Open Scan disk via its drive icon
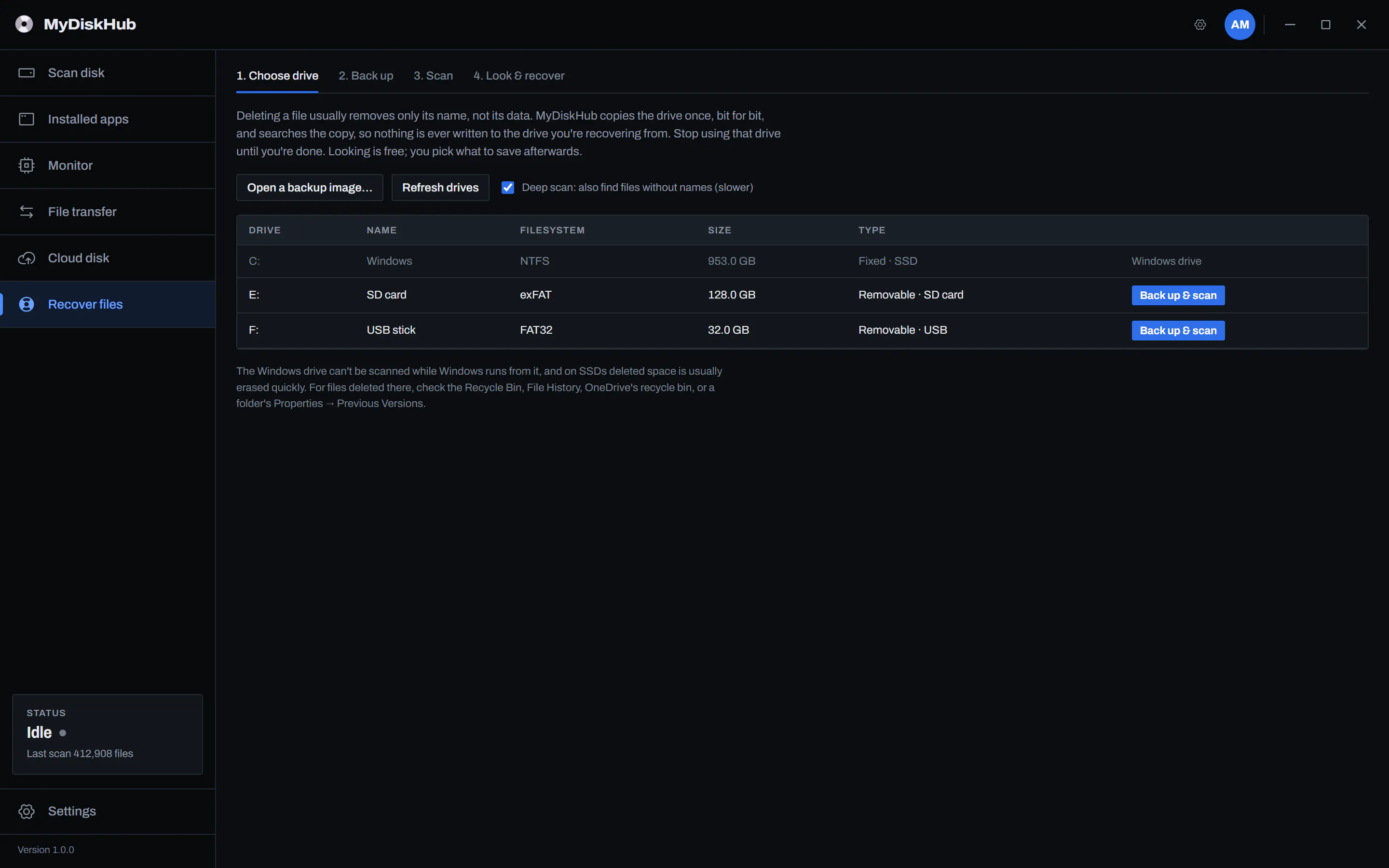 coord(27,73)
